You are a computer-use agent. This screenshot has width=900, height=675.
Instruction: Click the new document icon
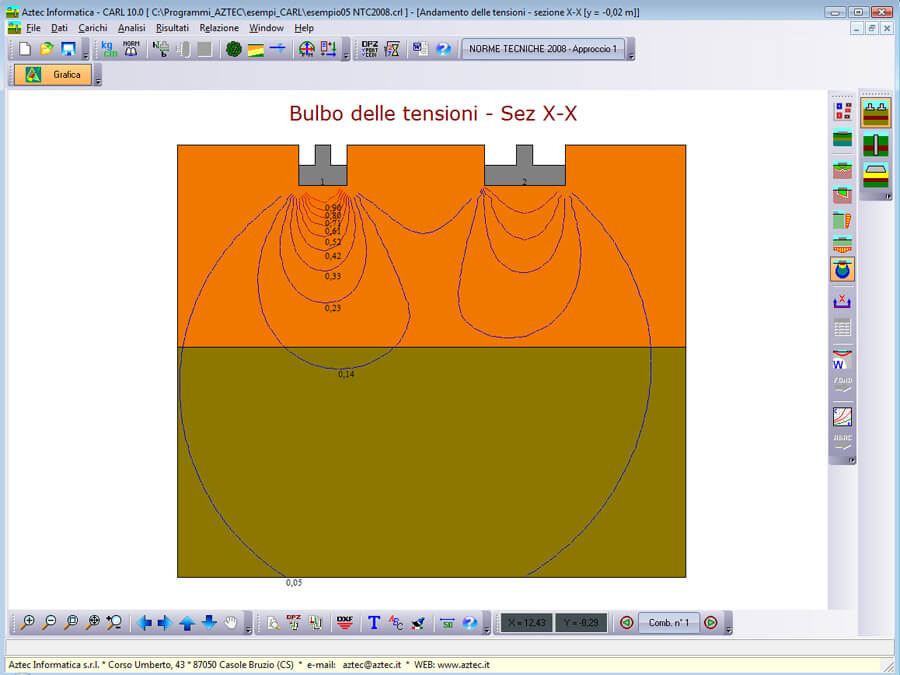point(25,49)
